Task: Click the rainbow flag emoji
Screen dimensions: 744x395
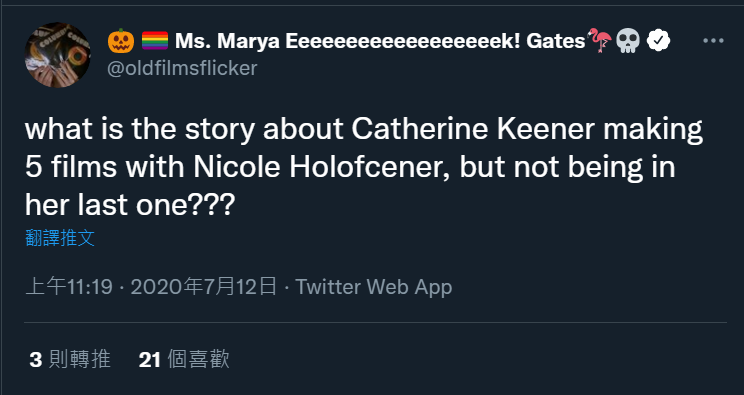Action: (155, 41)
